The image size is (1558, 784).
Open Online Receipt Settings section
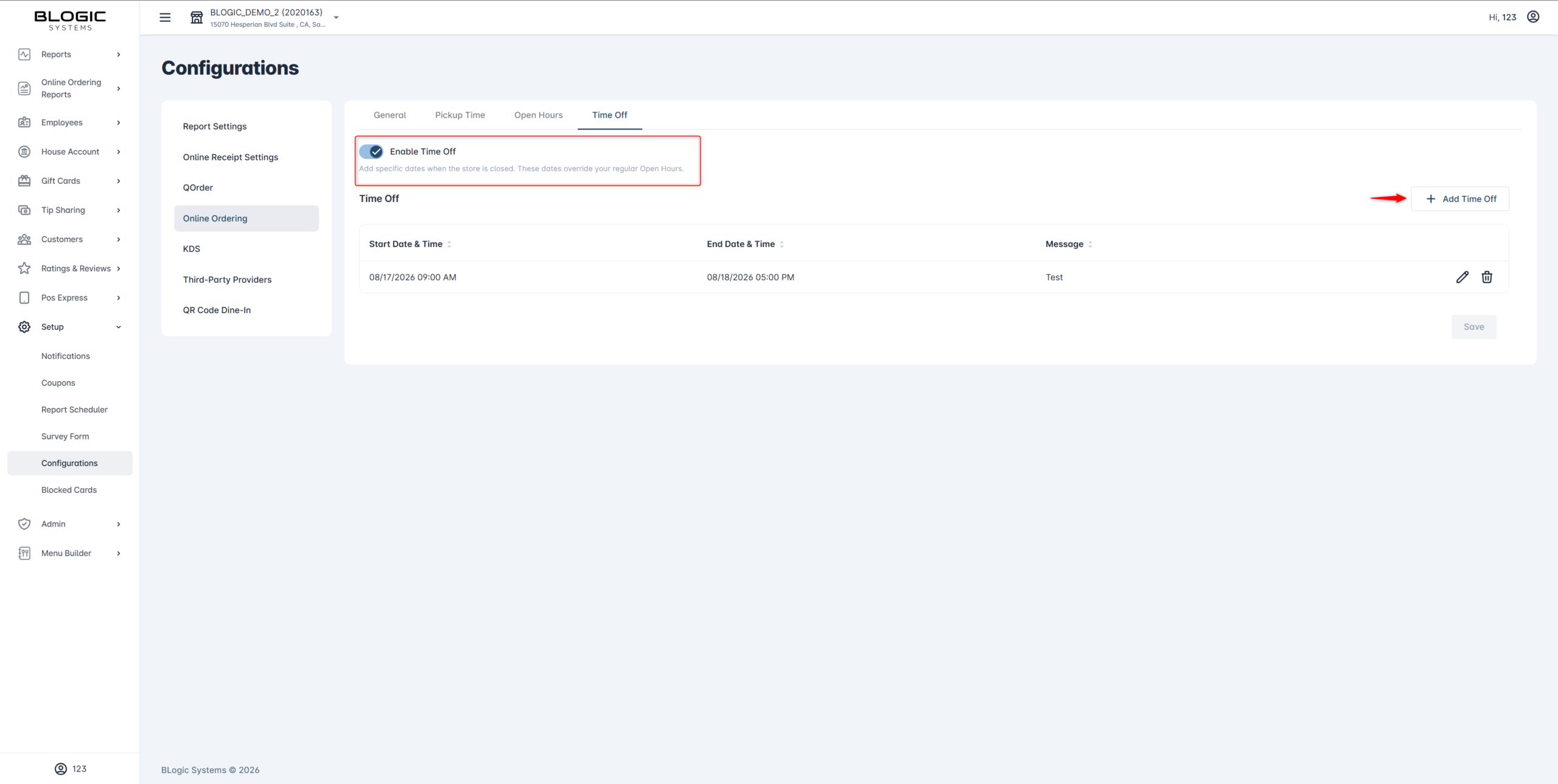[246, 157]
